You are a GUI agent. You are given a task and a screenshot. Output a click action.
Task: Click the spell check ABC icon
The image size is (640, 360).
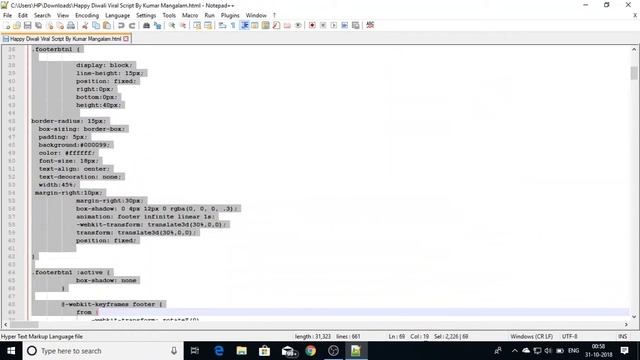click(370, 25)
